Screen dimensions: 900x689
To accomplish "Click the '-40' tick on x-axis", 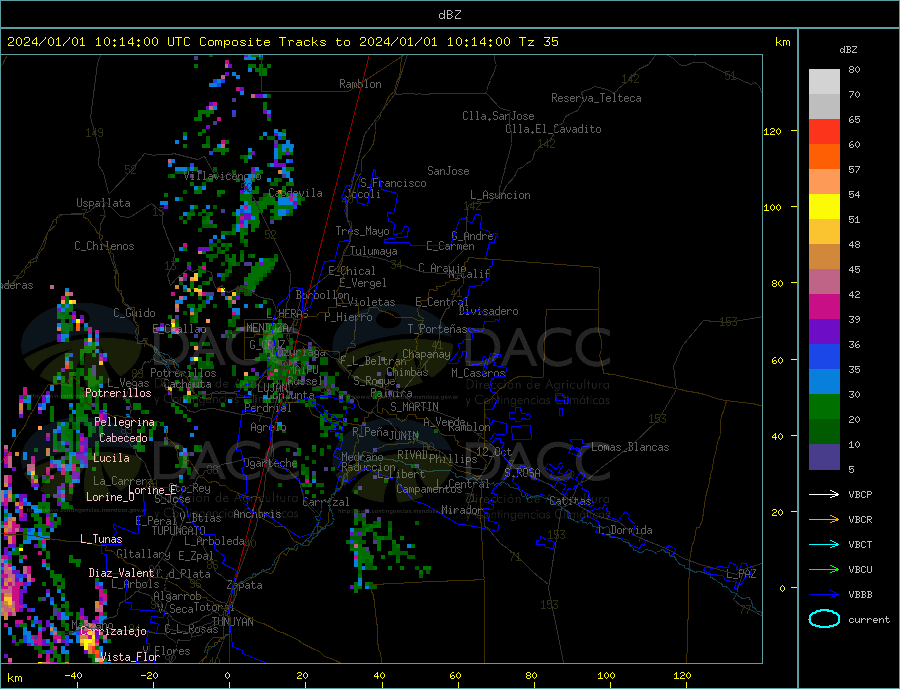I will (x=73, y=676).
